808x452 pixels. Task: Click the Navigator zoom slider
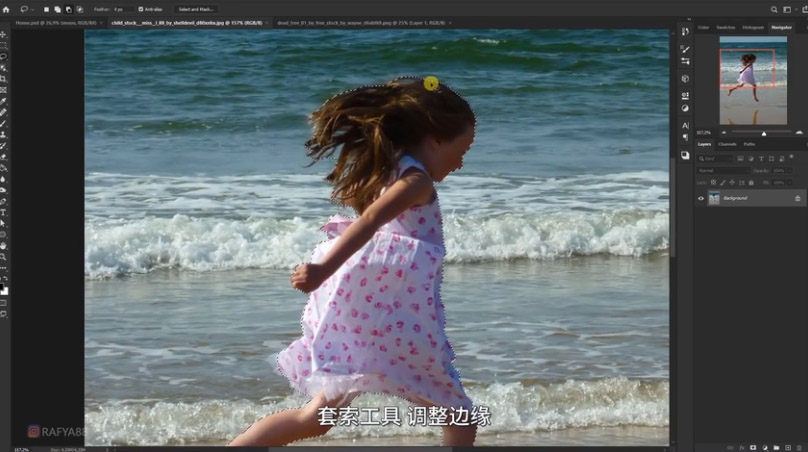763,132
